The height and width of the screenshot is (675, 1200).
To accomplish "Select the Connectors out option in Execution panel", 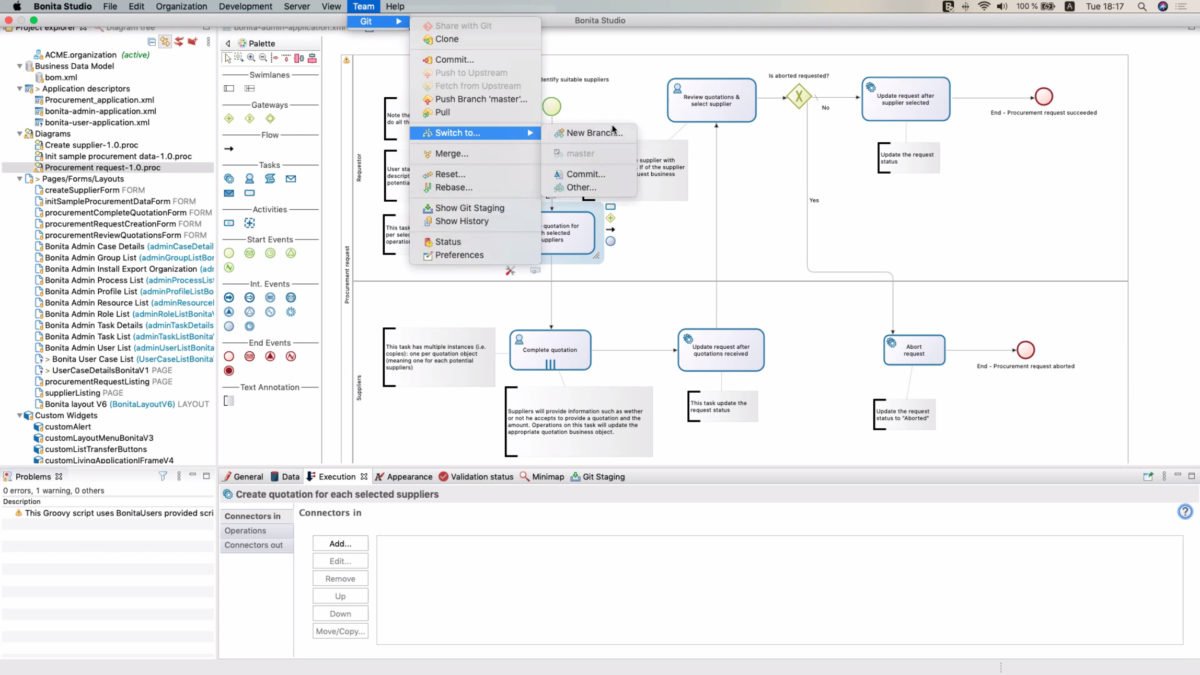I will [x=254, y=544].
